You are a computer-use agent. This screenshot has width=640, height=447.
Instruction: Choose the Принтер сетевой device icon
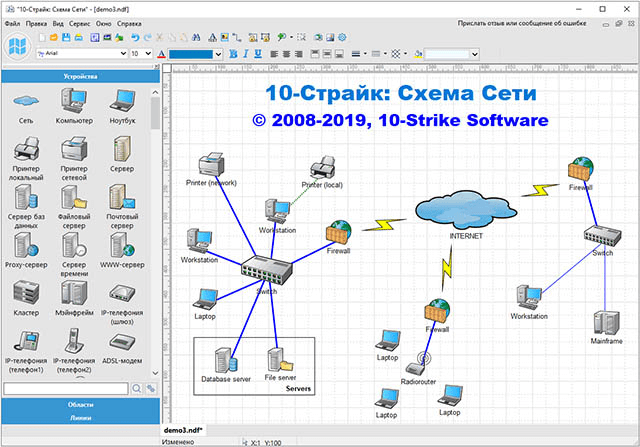click(x=75, y=150)
